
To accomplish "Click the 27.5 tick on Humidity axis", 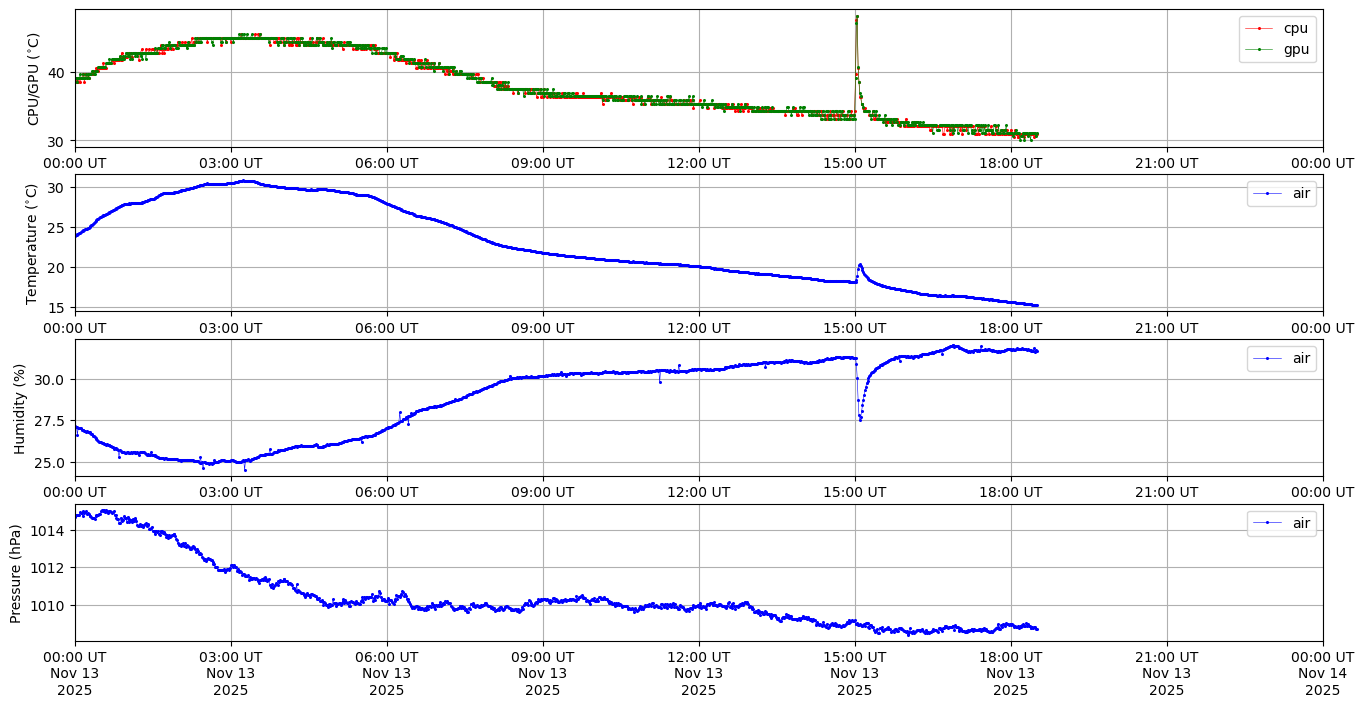I will tap(51, 421).
